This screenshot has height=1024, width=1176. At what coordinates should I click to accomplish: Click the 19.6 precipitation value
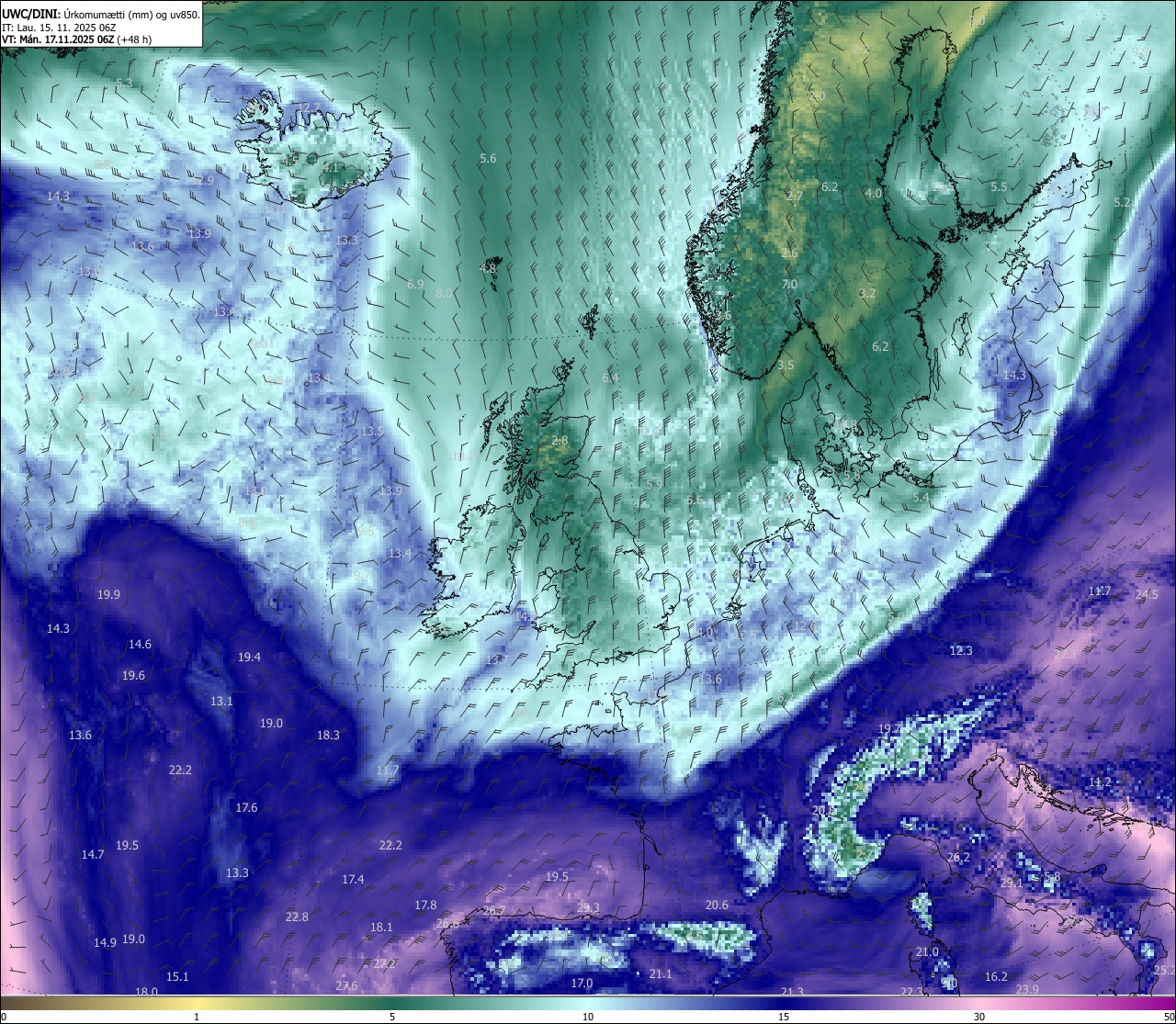(133, 676)
